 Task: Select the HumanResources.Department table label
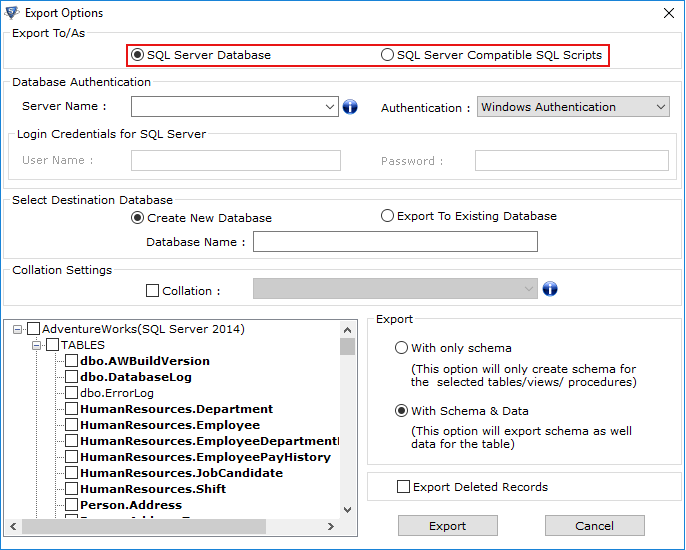pos(176,409)
